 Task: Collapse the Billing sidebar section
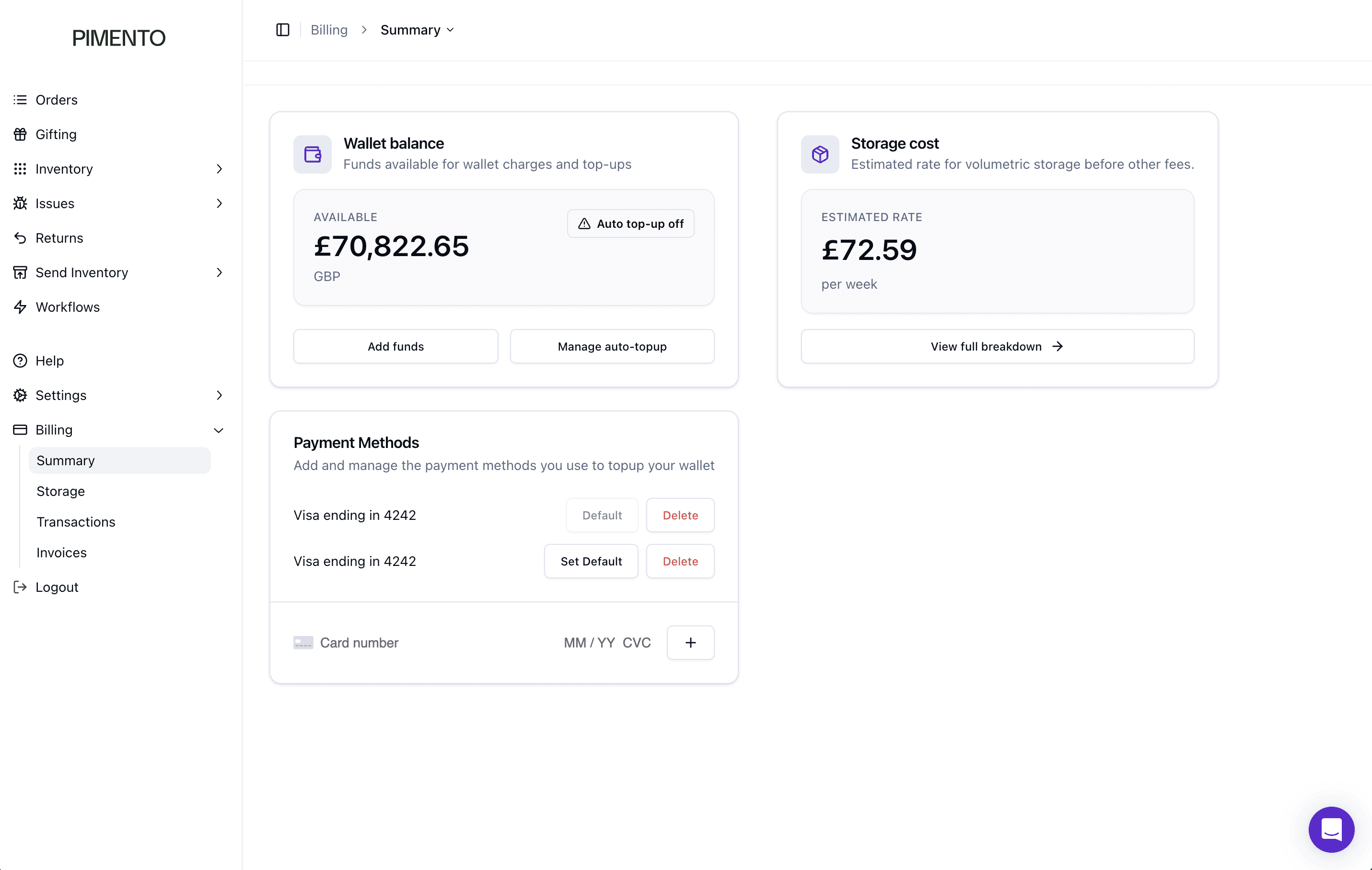(218, 430)
